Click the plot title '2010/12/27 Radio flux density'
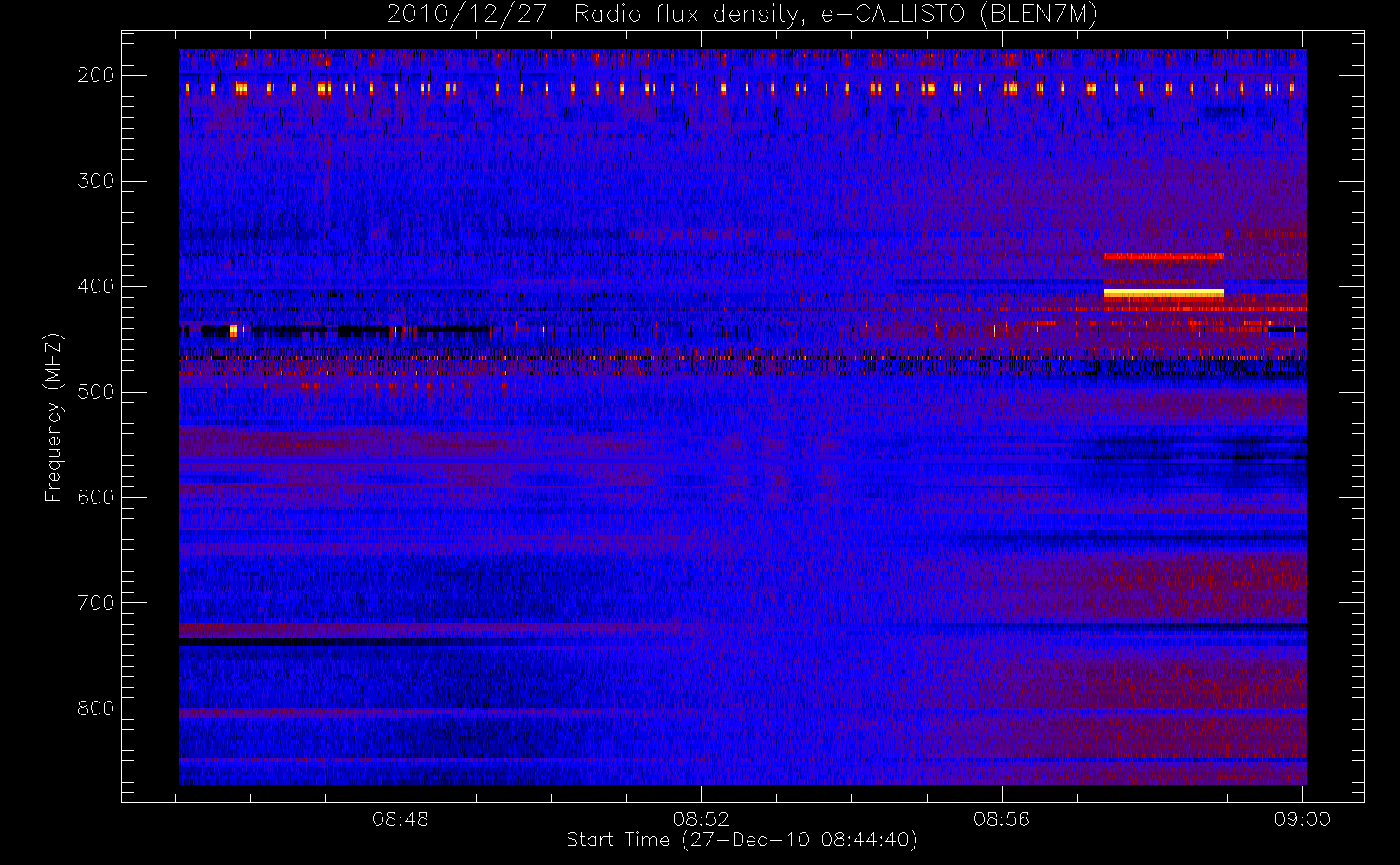The image size is (1400, 865). pyautogui.click(x=591, y=15)
